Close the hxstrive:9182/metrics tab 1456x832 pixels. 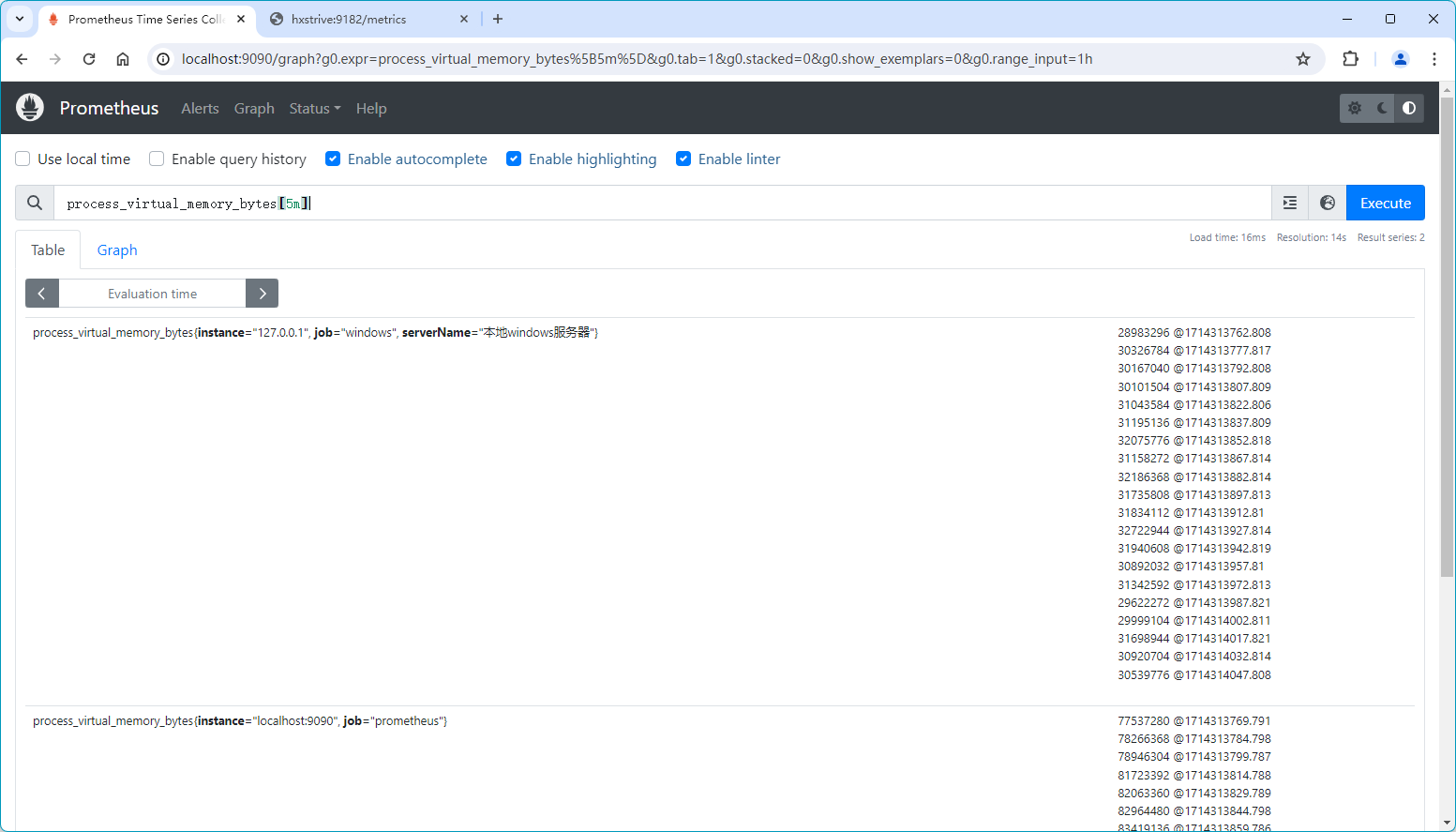pyautogui.click(x=464, y=19)
